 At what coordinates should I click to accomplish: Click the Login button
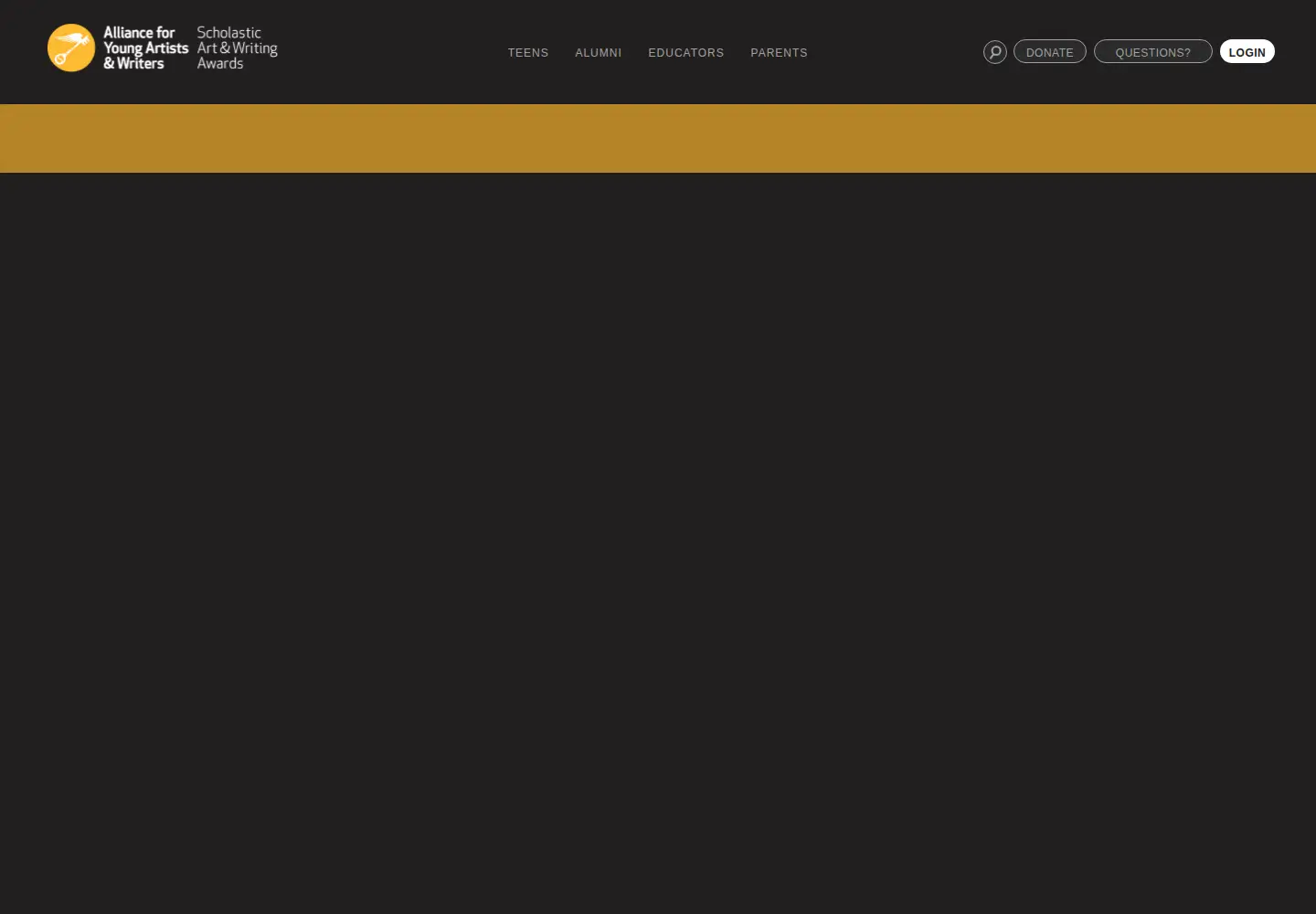[1247, 52]
